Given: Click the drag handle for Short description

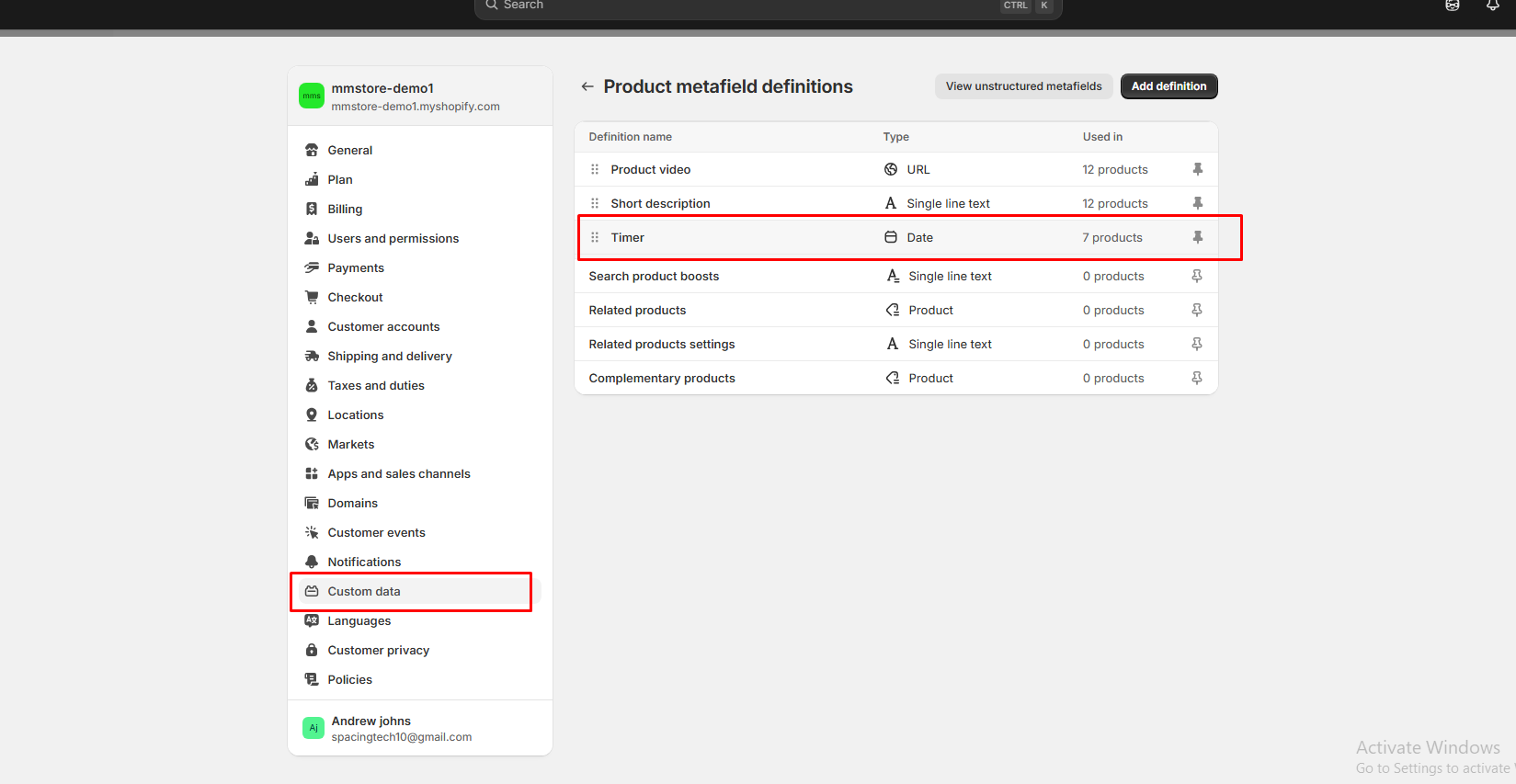Looking at the screenshot, I should click(595, 203).
